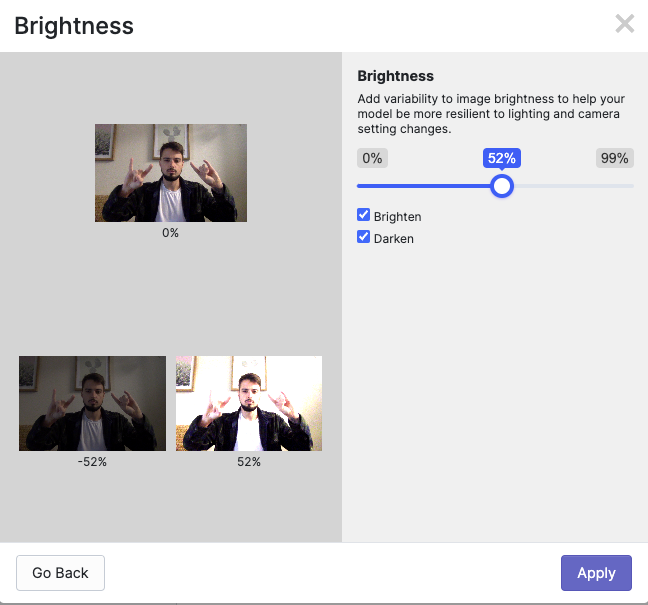This screenshot has width=648, height=605.
Task: Uncheck the Darken checkbox
Action: 363,237
